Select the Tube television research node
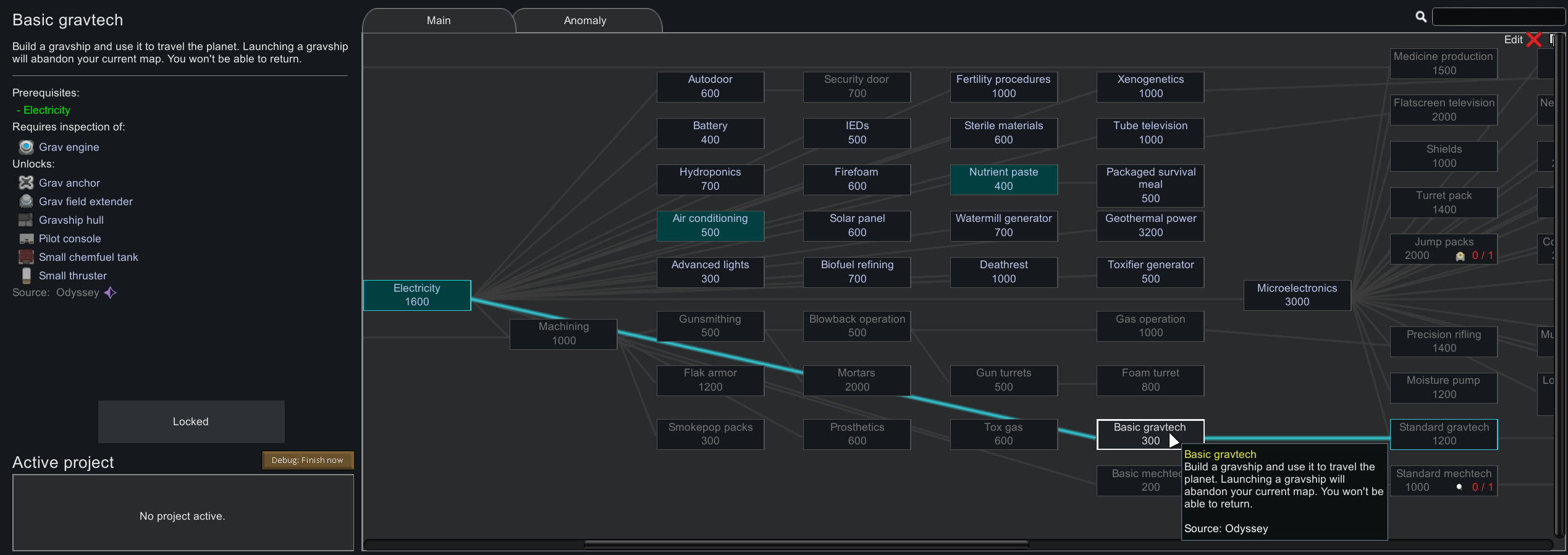This screenshot has height=555, width=1568. (x=1150, y=133)
